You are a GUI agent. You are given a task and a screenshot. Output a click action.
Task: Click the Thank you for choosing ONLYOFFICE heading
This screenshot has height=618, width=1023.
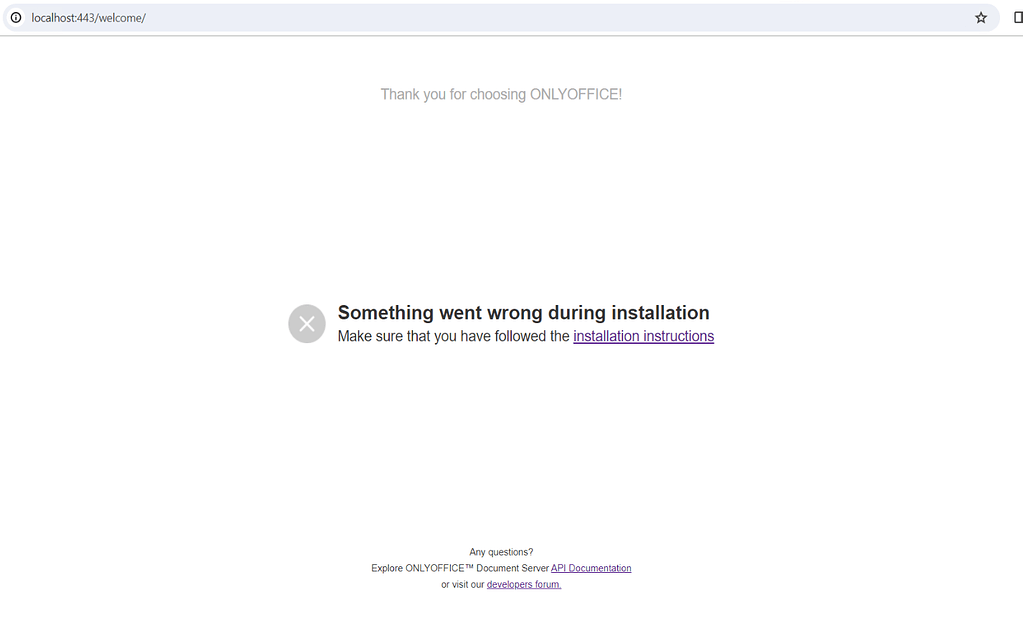point(500,93)
